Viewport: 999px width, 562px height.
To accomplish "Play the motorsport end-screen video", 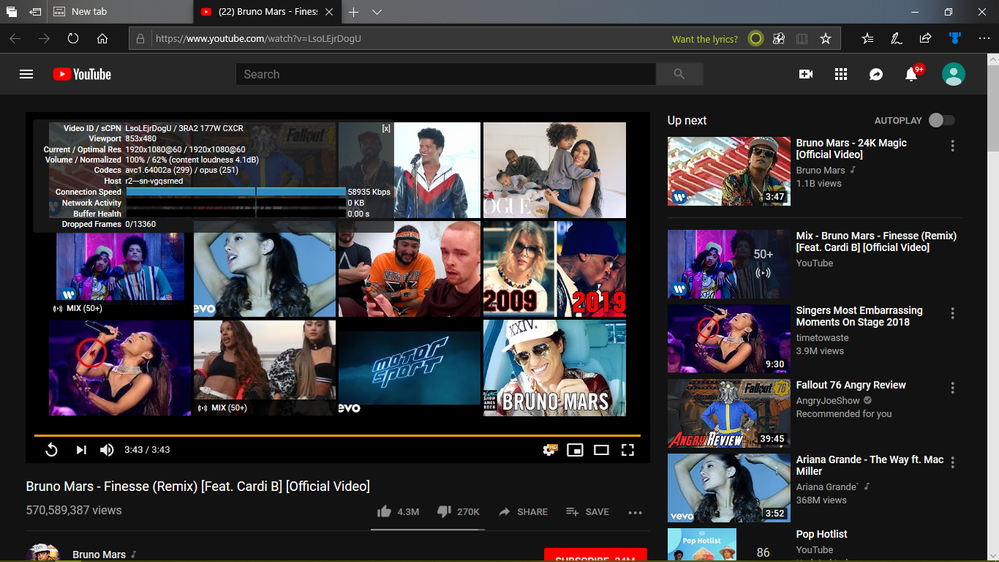I will [409, 368].
